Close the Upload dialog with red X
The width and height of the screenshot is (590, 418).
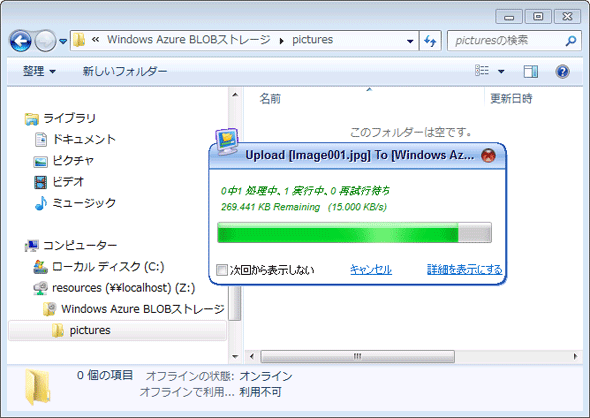pyautogui.click(x=488, y=155)
